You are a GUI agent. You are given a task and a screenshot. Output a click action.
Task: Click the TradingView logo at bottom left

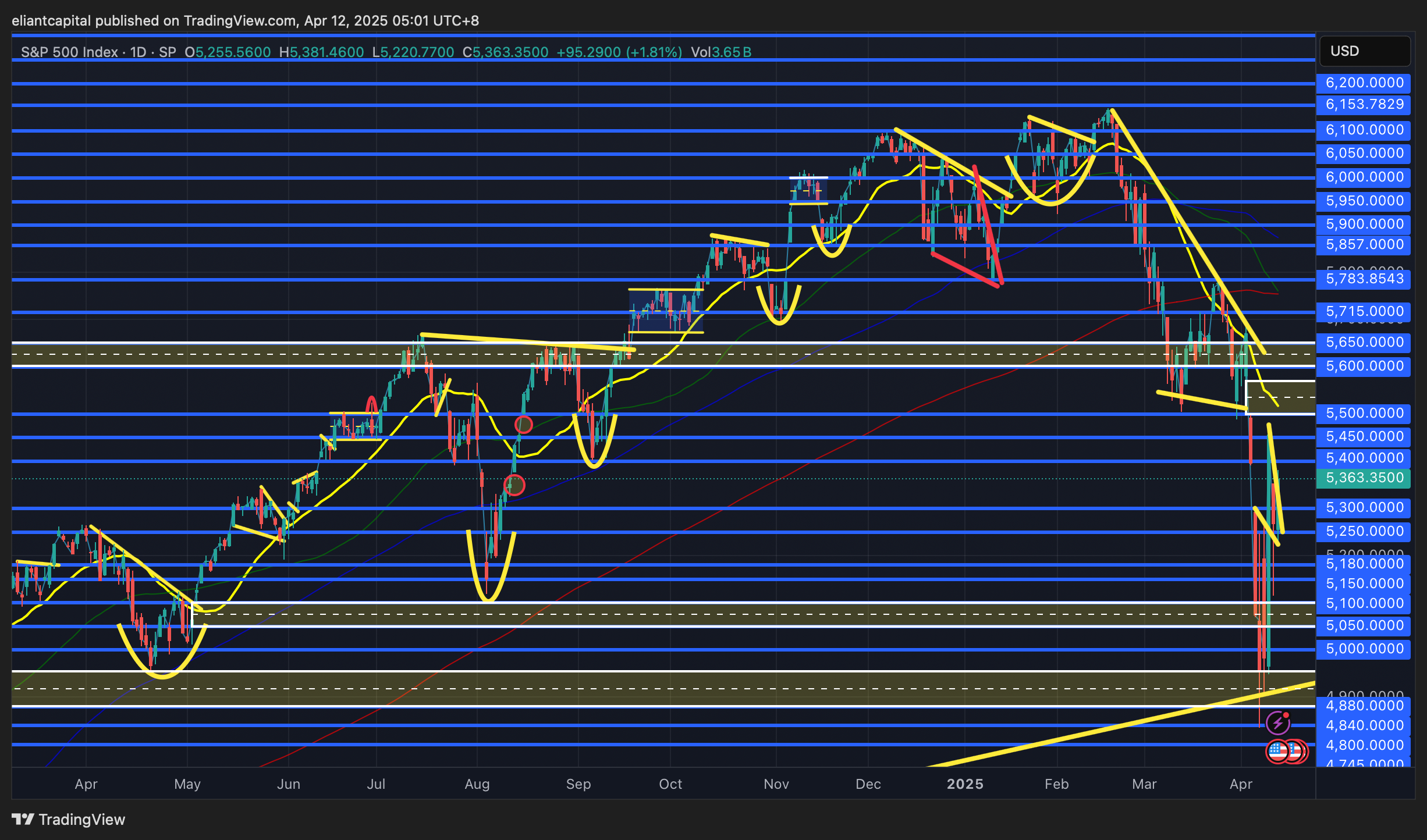(x=69, y=819)
